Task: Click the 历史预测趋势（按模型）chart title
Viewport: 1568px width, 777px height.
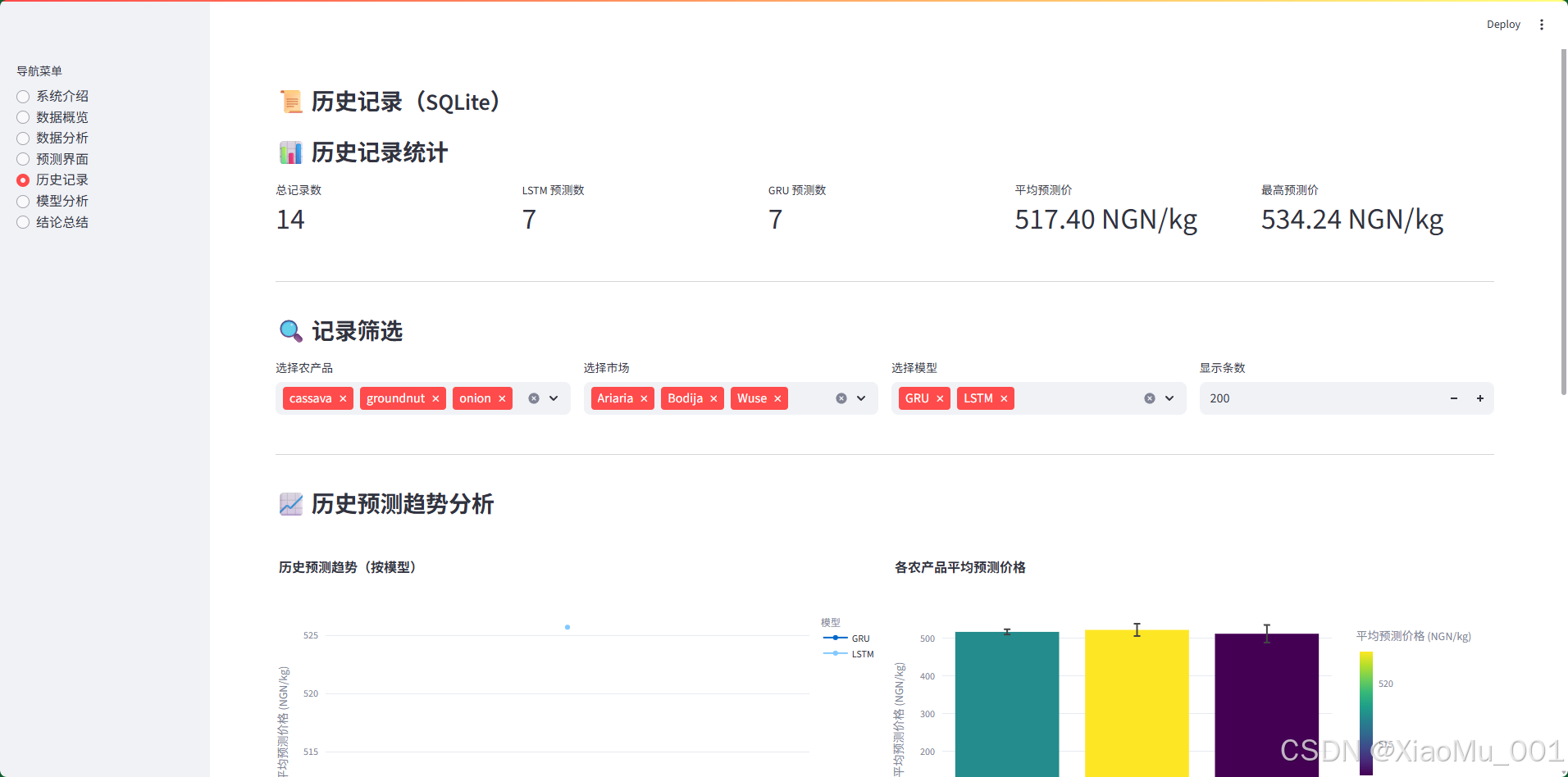Action: point(350,567)
